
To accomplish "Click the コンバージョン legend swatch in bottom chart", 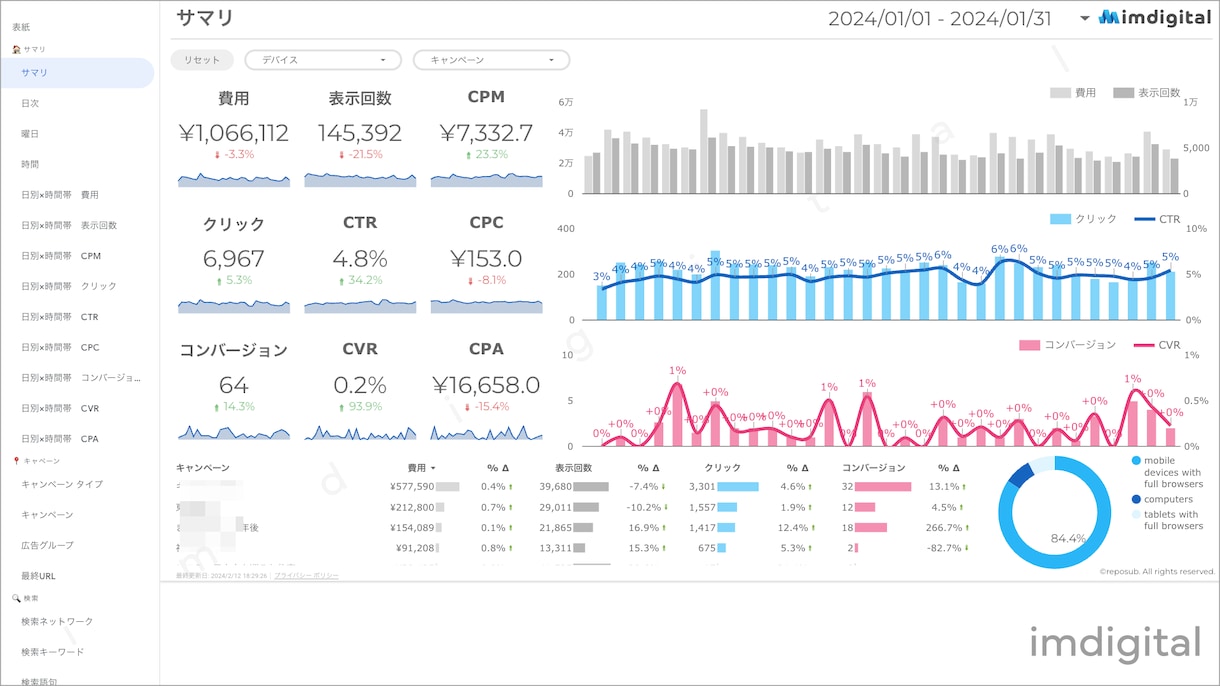I will [1029, 345].
